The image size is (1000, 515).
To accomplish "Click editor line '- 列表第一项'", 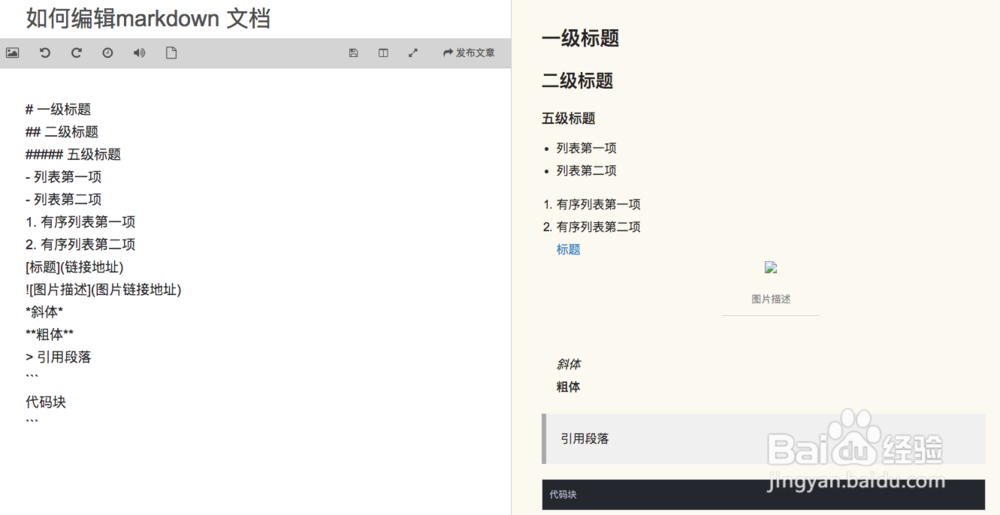I will coord(64,177).
